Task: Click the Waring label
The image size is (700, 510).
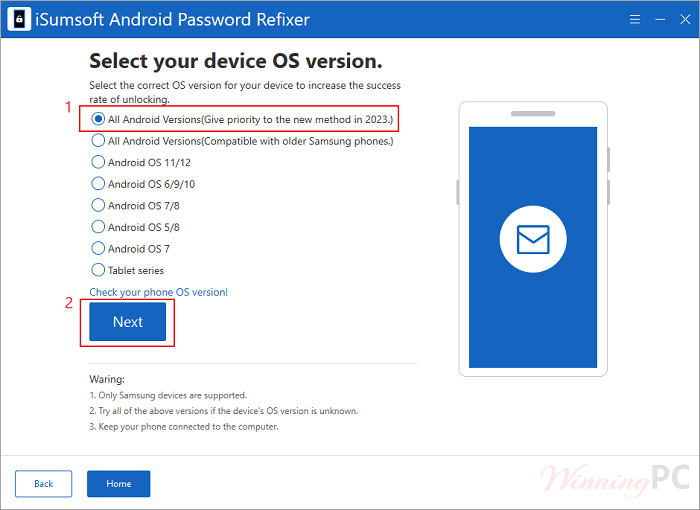Action: click(x=107, y=379)
